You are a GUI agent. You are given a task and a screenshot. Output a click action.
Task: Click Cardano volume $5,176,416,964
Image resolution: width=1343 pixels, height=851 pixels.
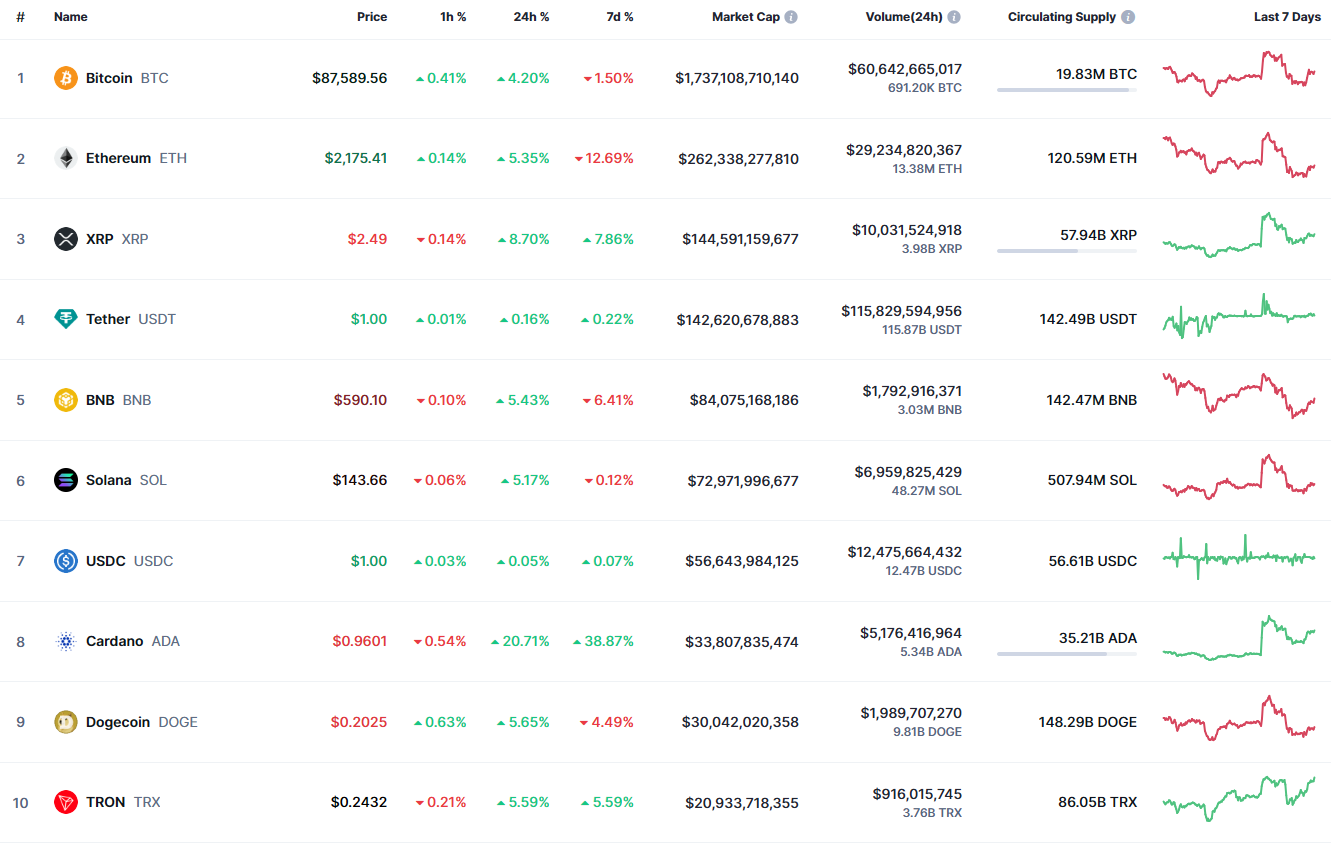coord(911,633)
